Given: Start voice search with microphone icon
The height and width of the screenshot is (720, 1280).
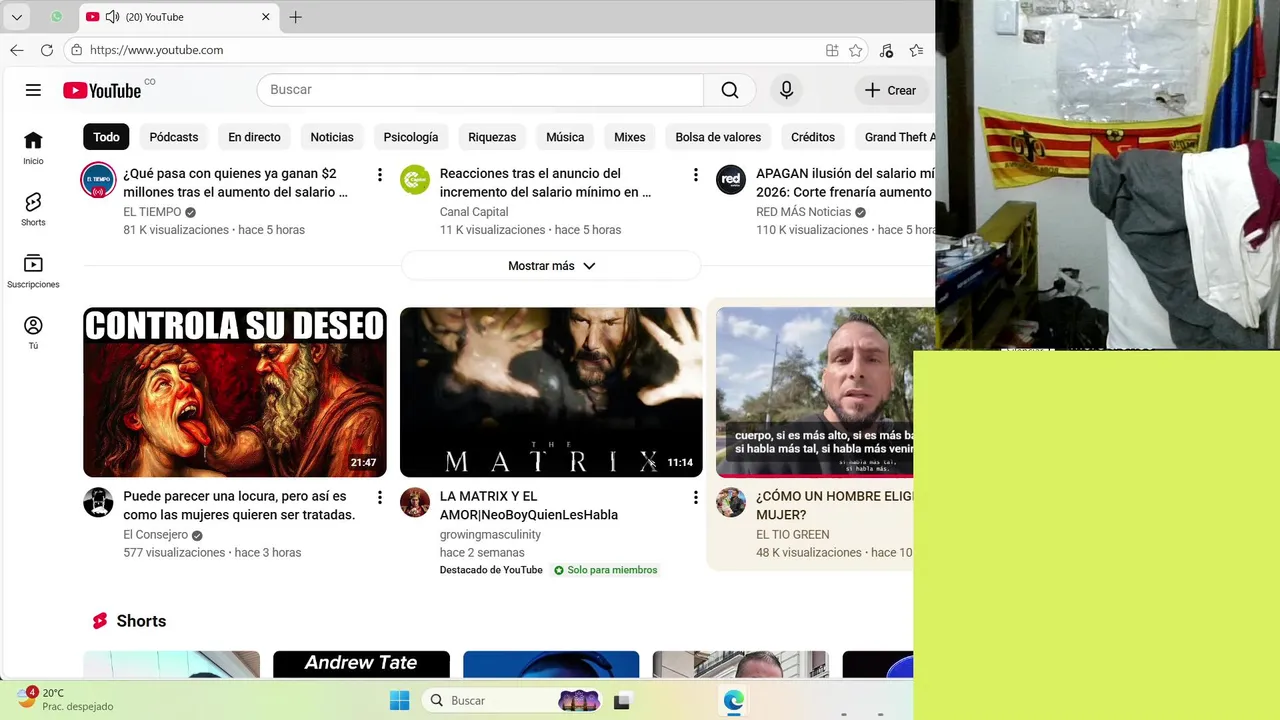Looking at the screenshot, I should click(787, 90).
